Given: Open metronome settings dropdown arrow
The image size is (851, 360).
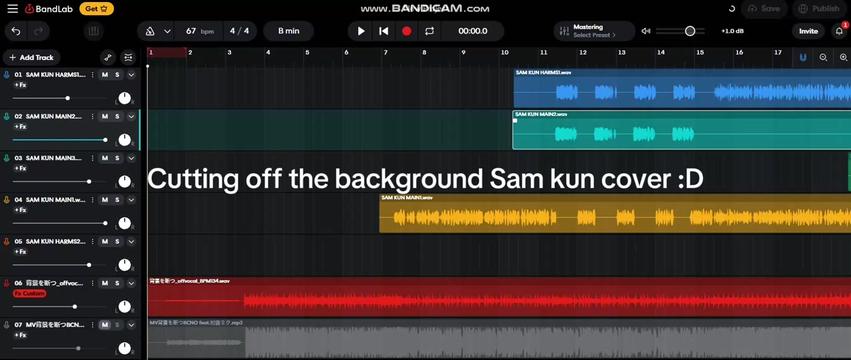Looking at the screenshot, I should point(167,31).
